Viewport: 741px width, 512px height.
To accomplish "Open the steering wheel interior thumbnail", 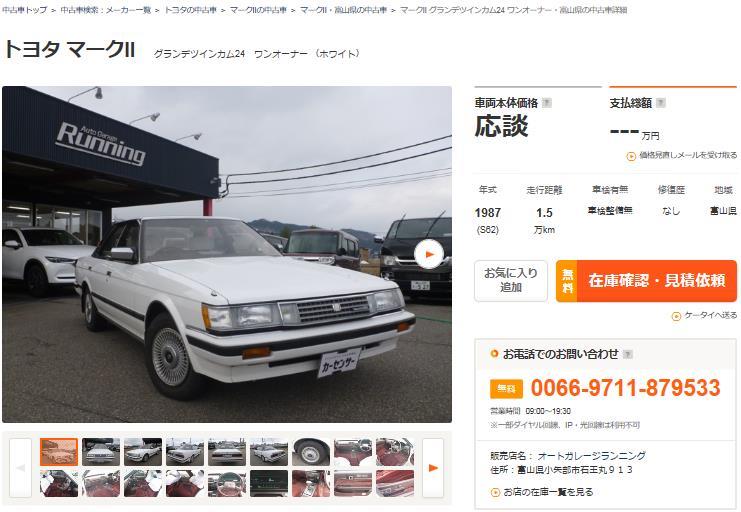I will 227,483.
